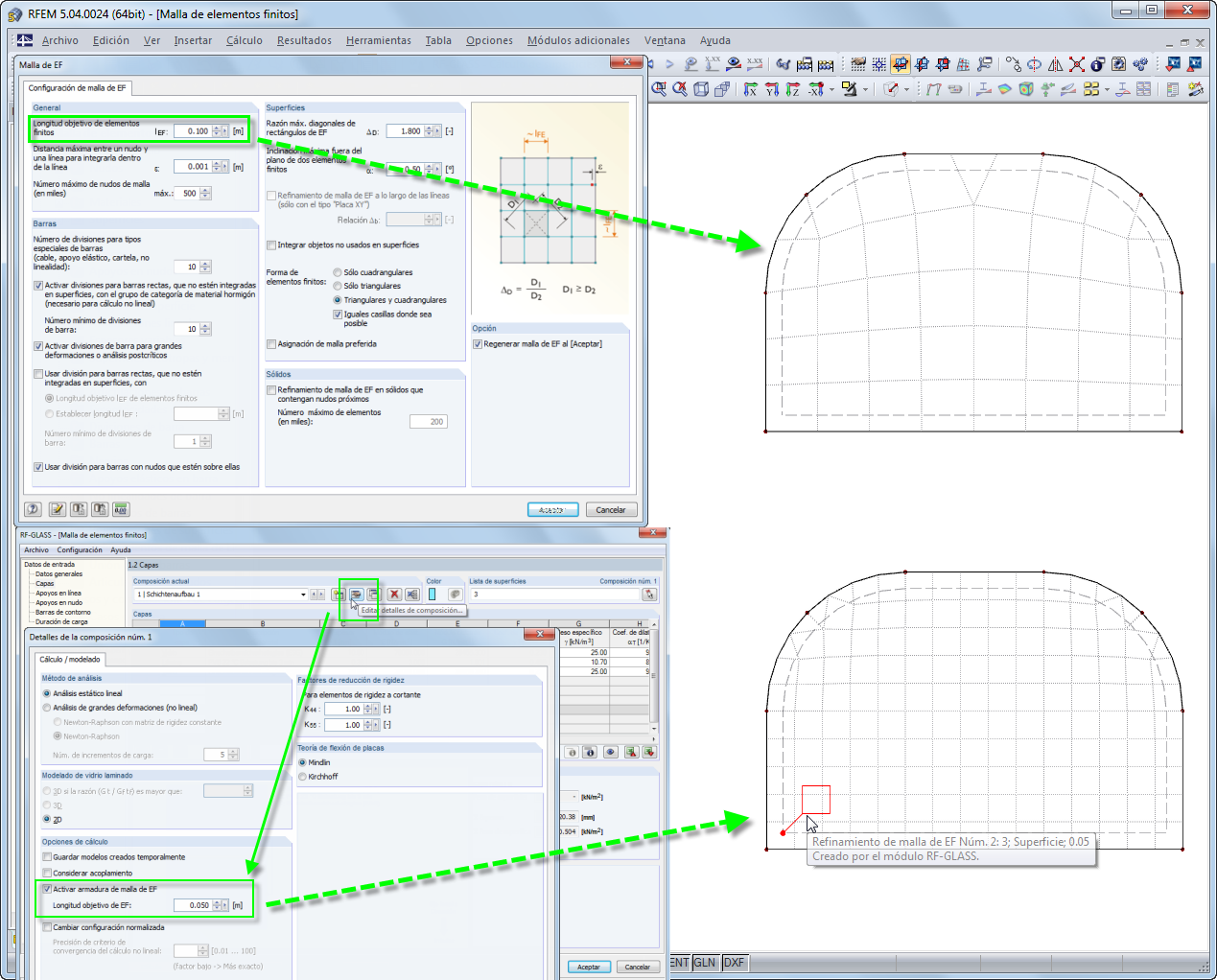
Task: Click Aceptar in Malla de EF dialog
Action: coord(552,510)
